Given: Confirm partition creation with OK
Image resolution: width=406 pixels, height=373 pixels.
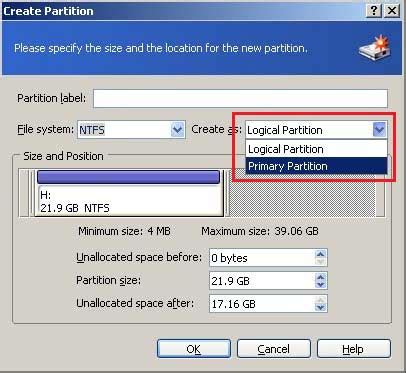Looking at the screenshot, I should pyautogui.click(x=194, y=349).
